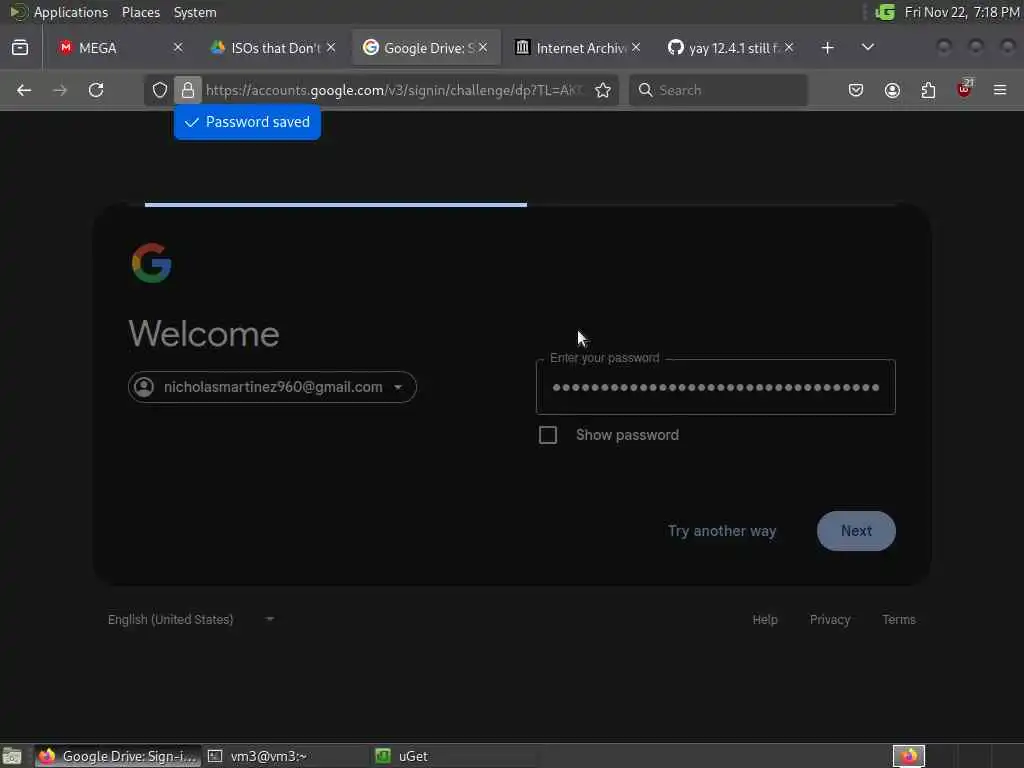Screen dimensions: 1024x768
Task: Reload the current page
Action: coord(96,90)
